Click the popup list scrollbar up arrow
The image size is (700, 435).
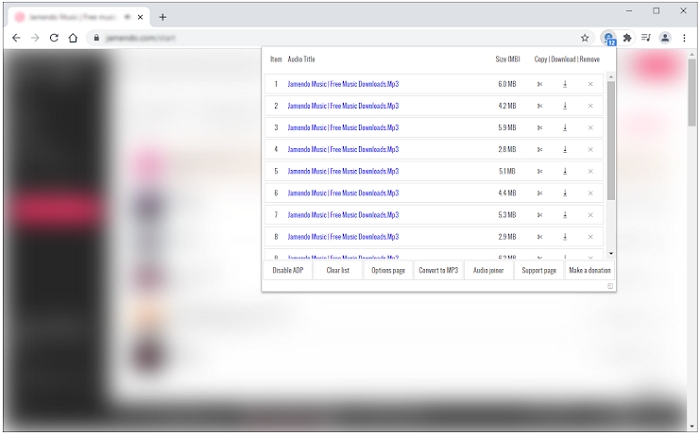[611, 77]
